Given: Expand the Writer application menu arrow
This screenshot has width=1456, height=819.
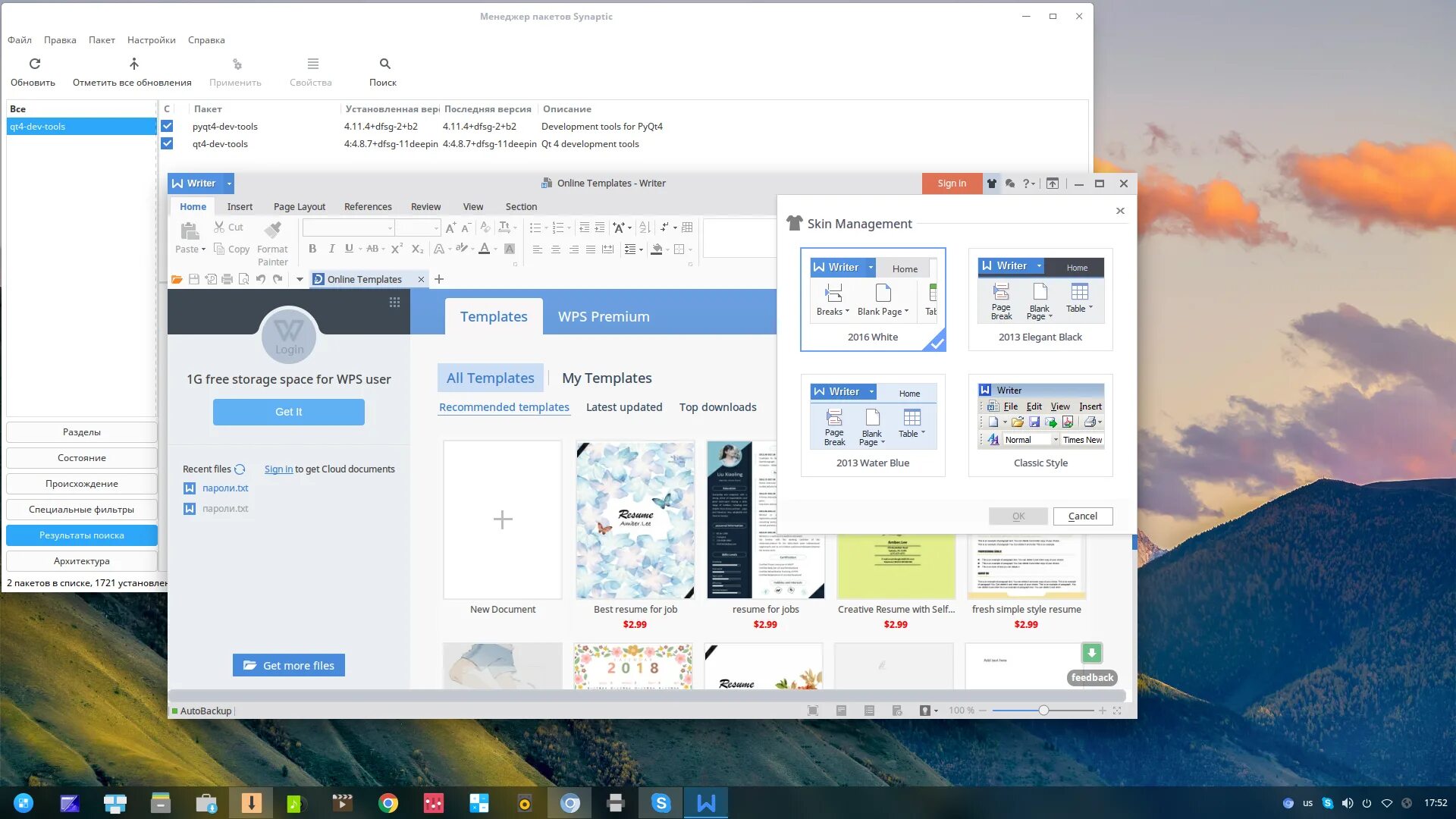Looking at the screenshot, I should pos(229,184).
